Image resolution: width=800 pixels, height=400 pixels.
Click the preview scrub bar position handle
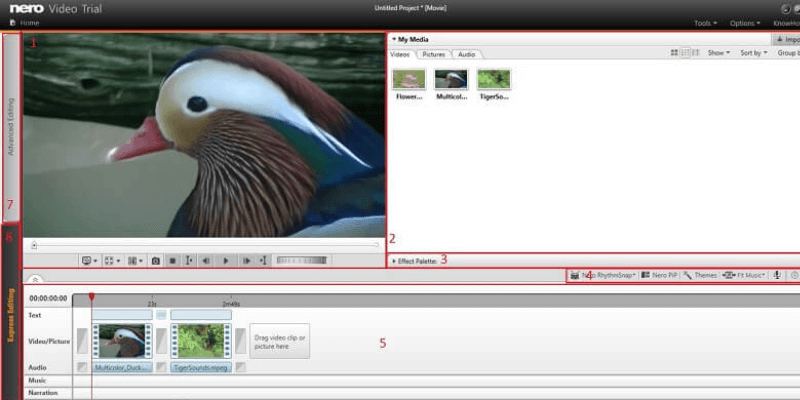[34, 245]
